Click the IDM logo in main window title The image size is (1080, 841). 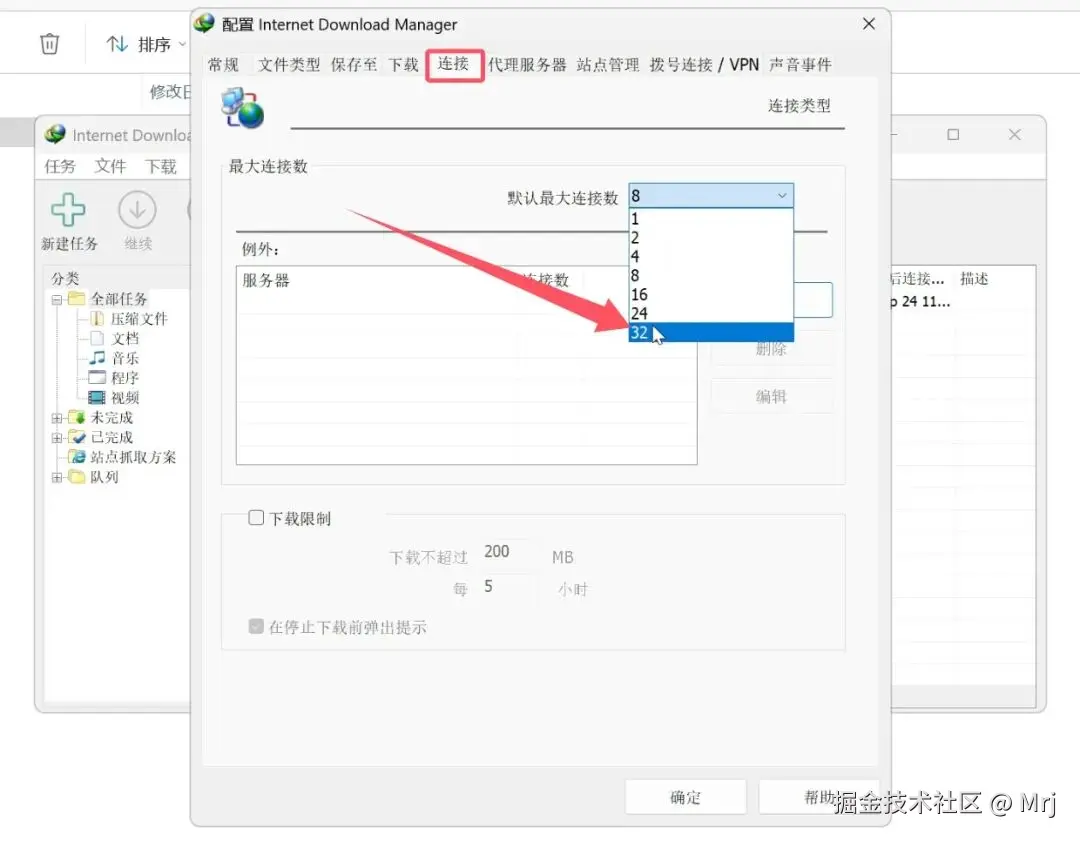tap(55, 134)
